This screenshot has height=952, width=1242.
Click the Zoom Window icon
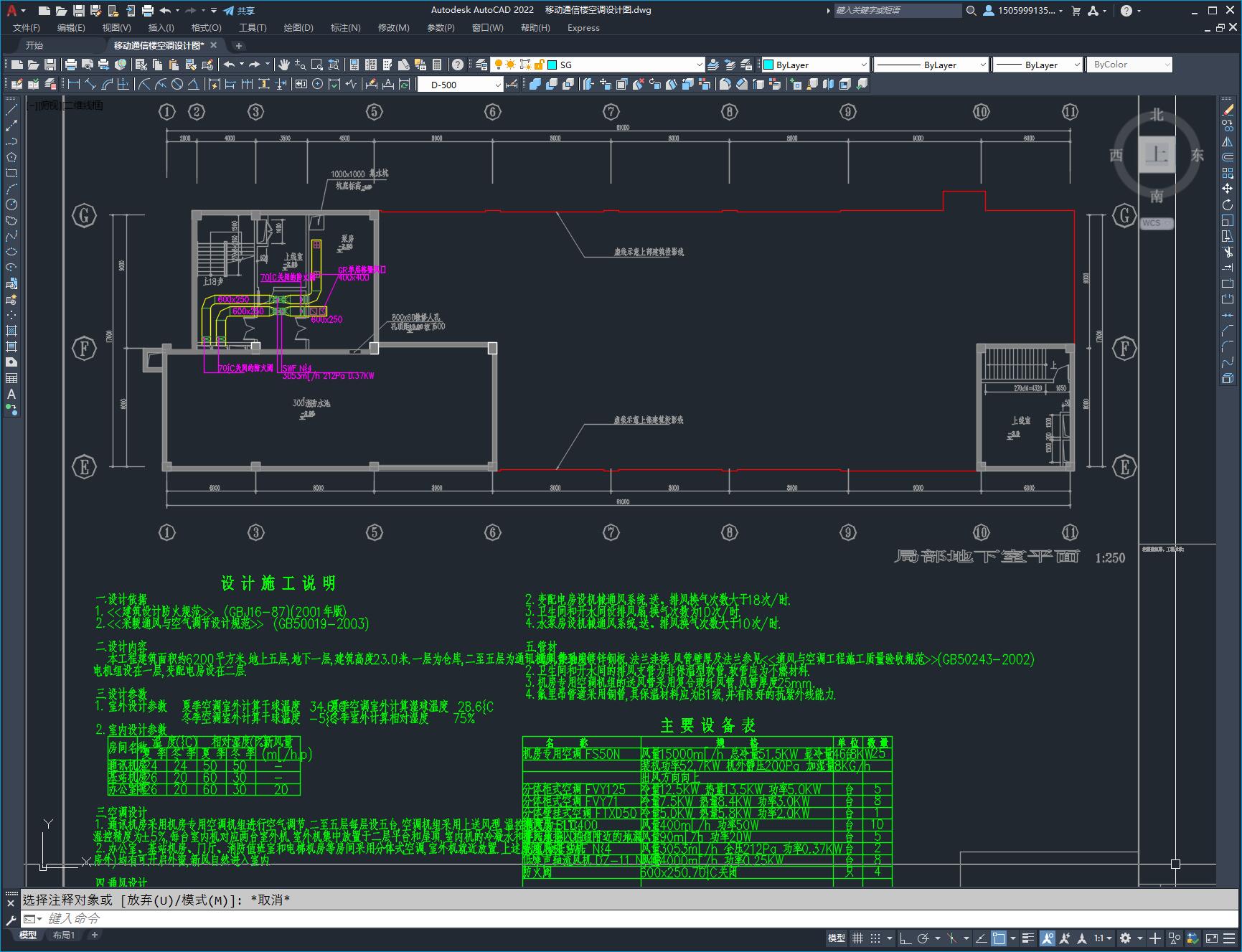[x=317, y=65]
